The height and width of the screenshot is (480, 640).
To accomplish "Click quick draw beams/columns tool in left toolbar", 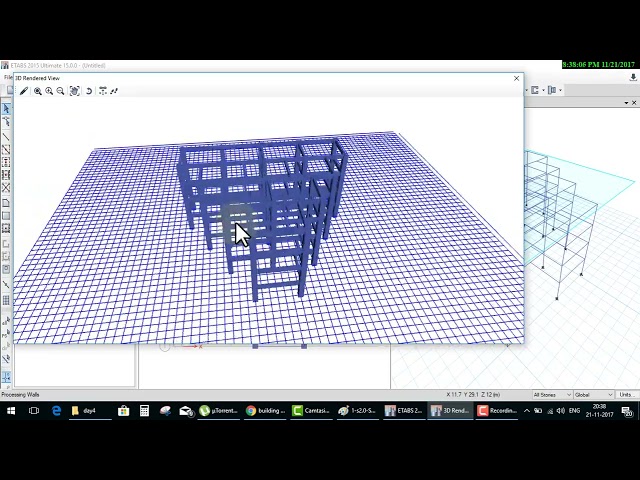I will (6, 149).
